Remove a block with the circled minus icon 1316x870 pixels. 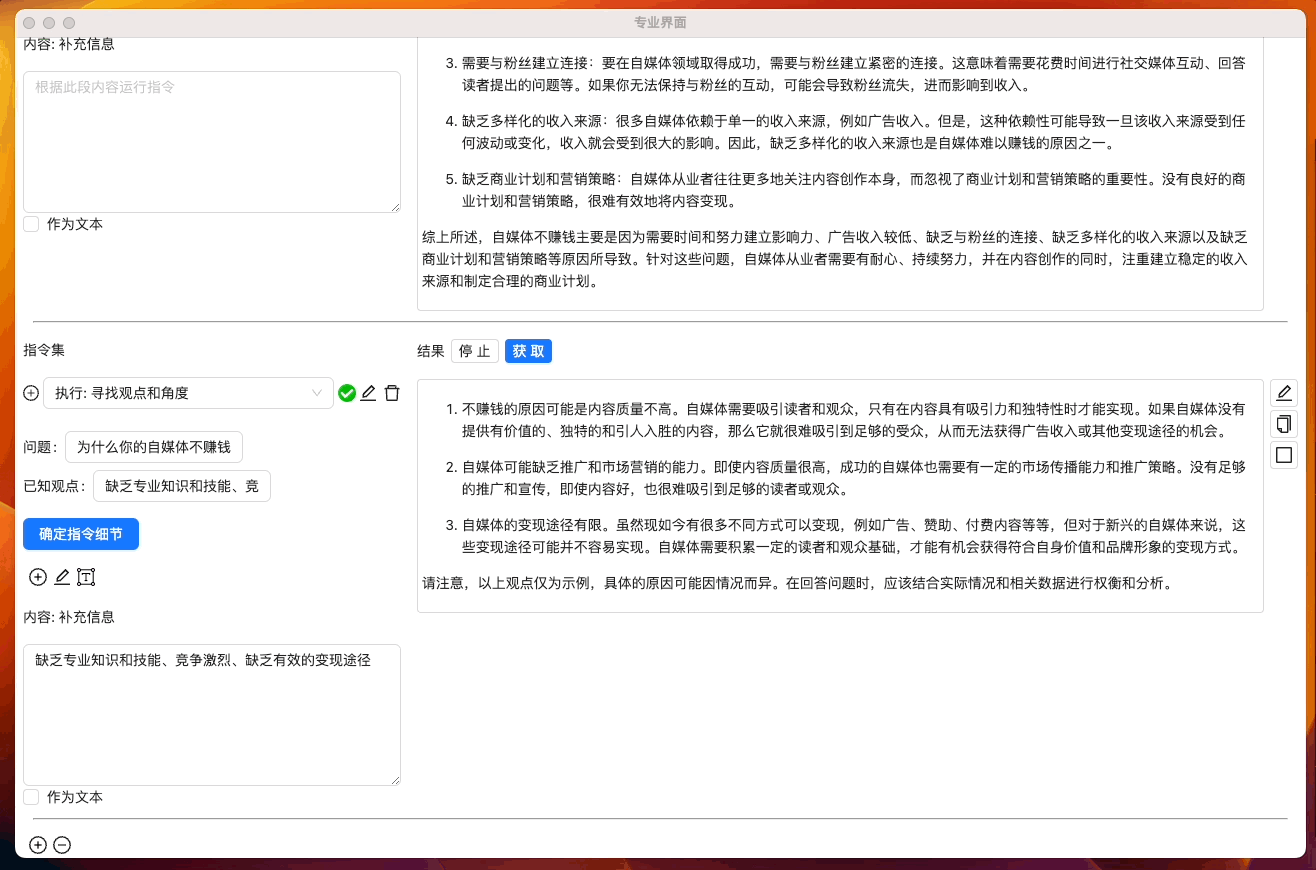click(x=62, y=845)
